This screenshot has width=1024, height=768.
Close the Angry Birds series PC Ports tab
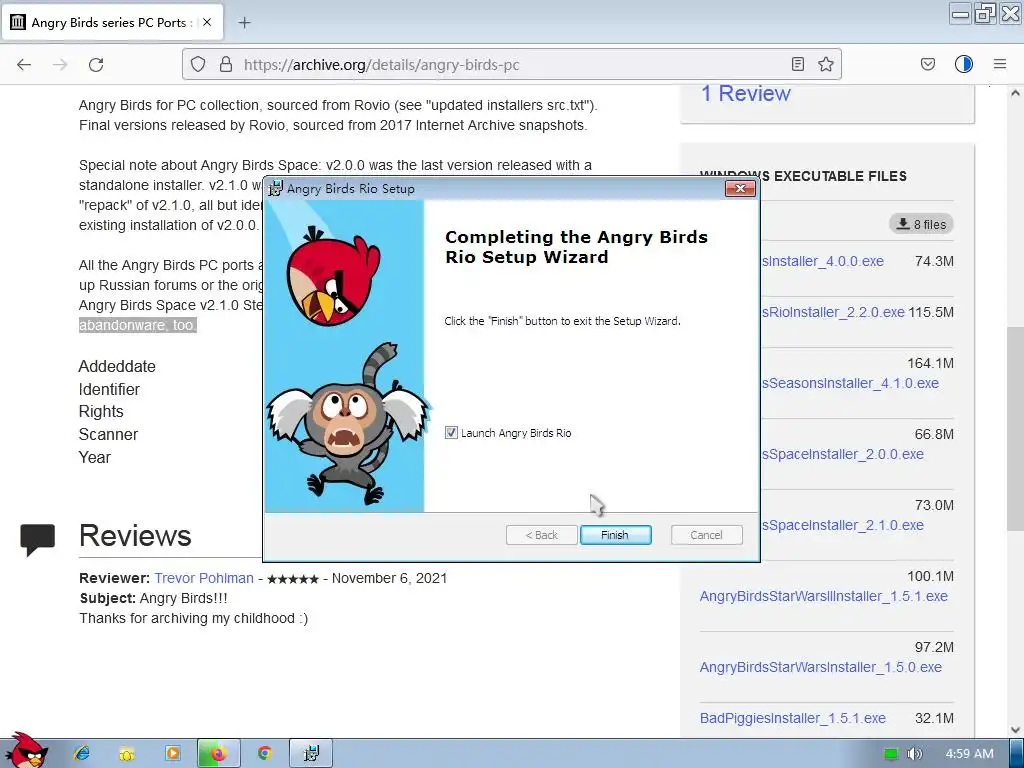click(207, 22)
